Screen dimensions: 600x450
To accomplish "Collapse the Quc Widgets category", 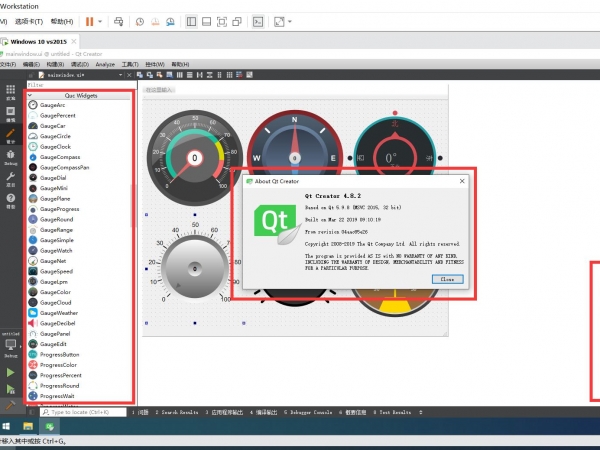I will pyautogui.click(x=31, y=95).
